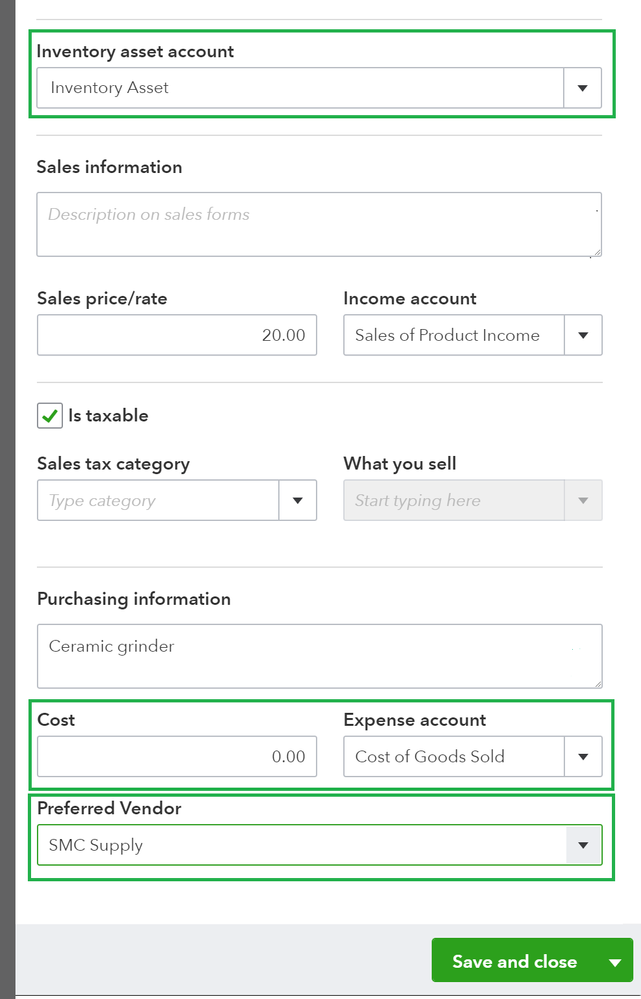Open the Inventory asset account dropdown arrow
The image size is (641, 999).
(582, 88)
